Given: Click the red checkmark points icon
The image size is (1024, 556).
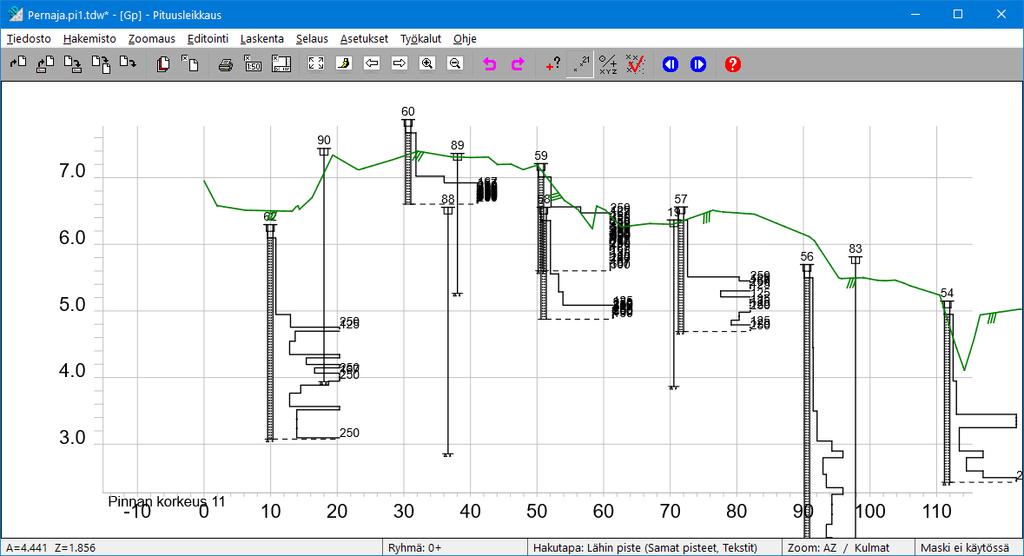Looking at the screenshot, I should point(635,64).
